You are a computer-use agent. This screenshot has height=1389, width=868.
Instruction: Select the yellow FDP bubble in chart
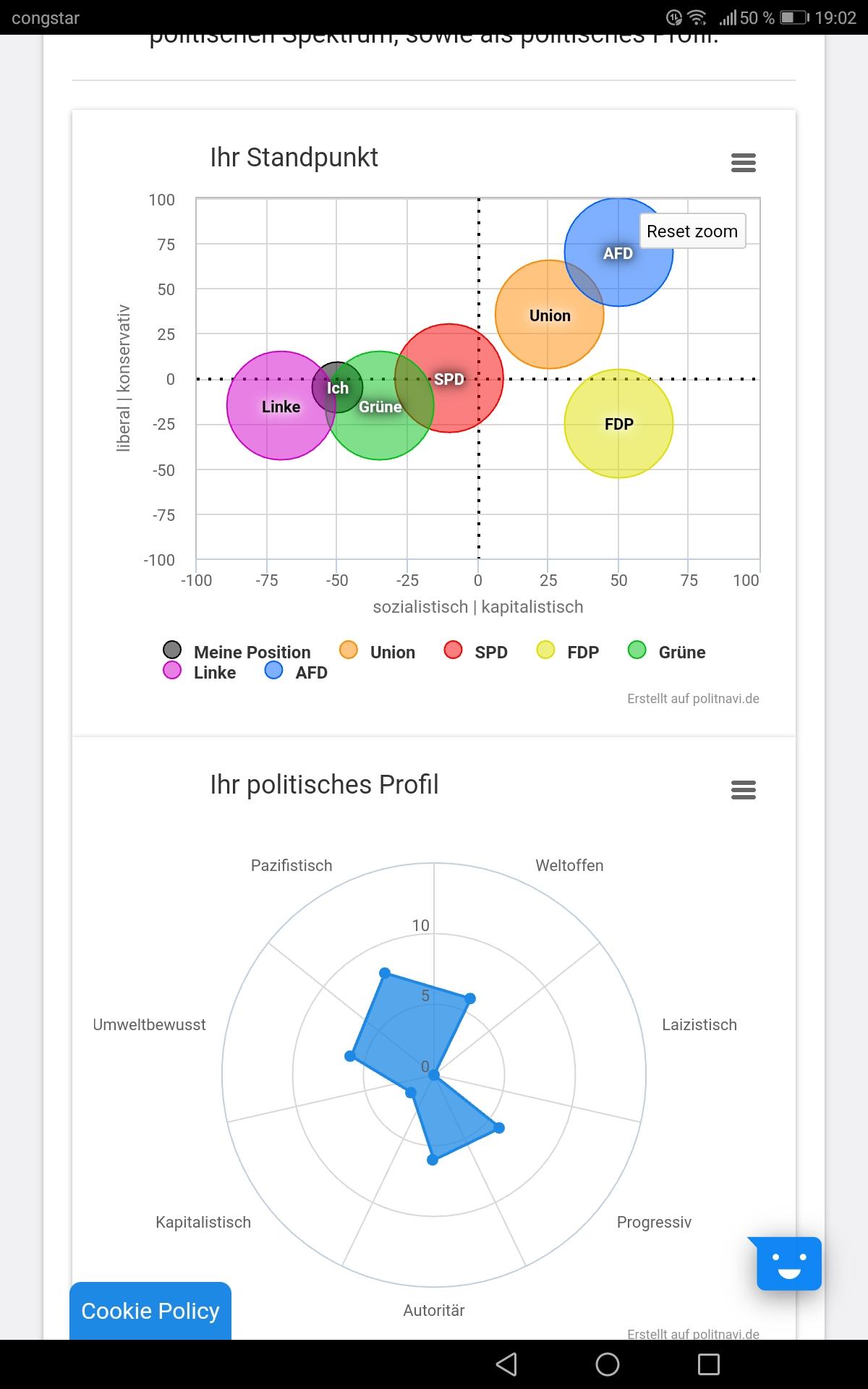618,423
